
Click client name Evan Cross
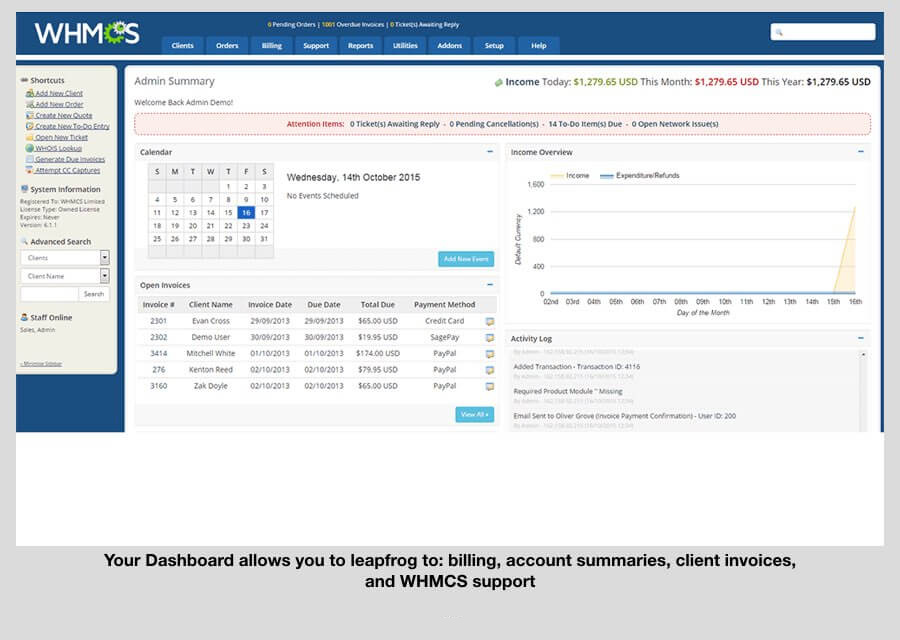tap(211, 321)
